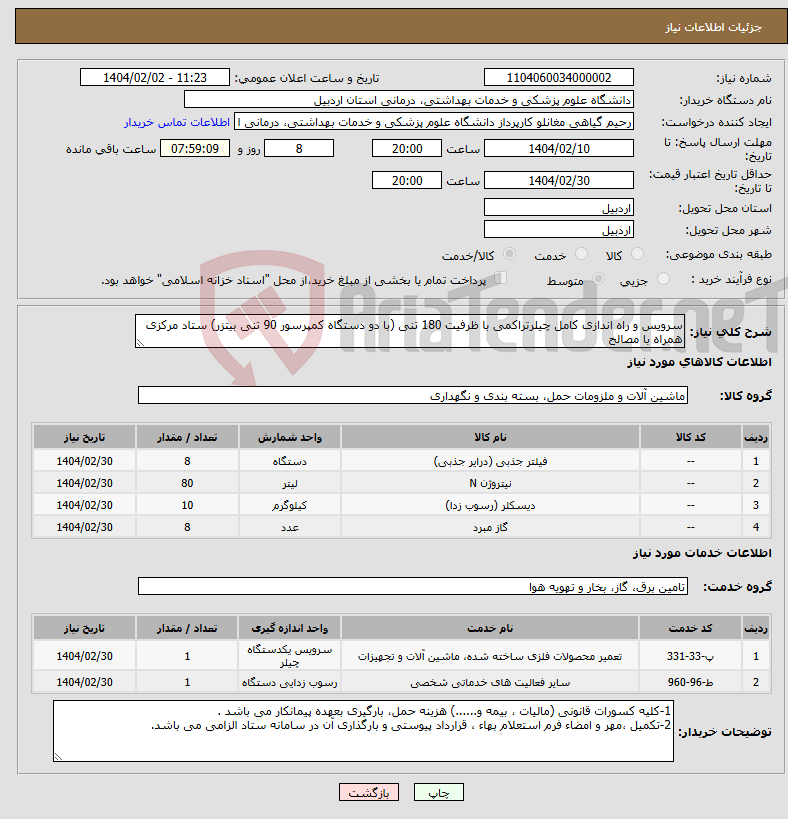
Task: Click the goods row نیتروژن N
Action: 402,483
